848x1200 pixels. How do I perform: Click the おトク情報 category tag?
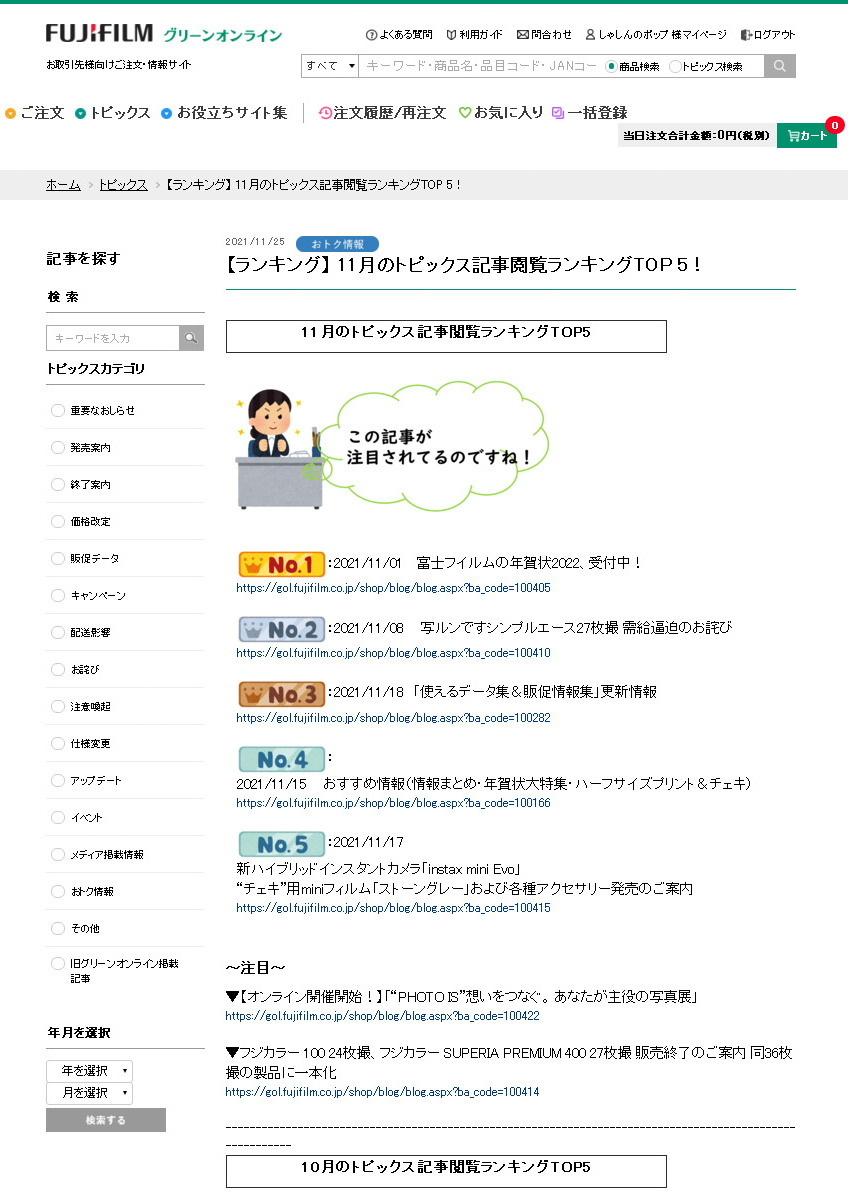coord(338,244)
